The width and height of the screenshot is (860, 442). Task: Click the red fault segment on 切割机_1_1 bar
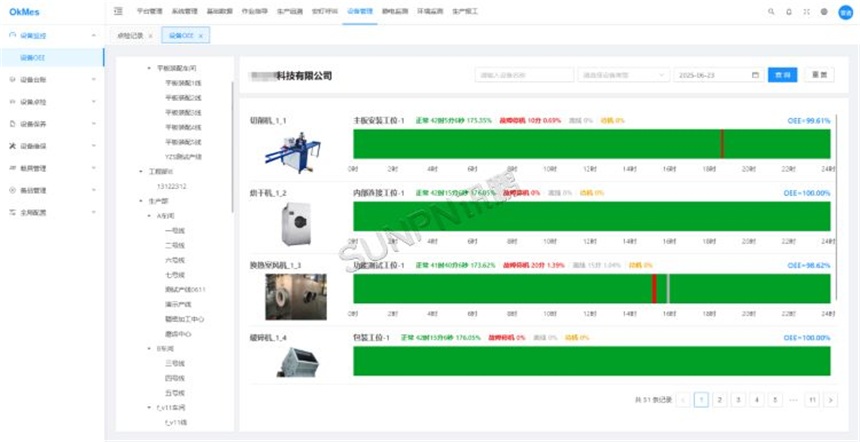(722, 144)
